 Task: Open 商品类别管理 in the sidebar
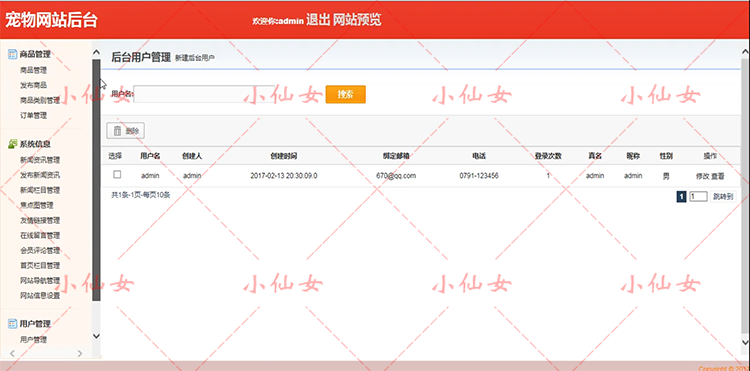pos(40,100)
